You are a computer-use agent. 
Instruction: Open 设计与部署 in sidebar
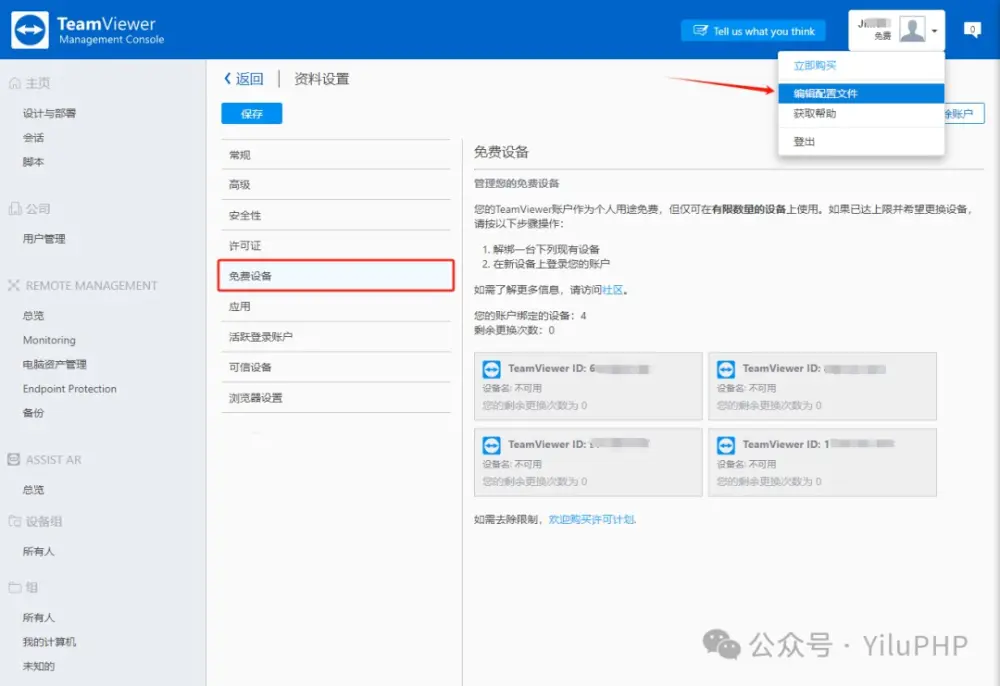click(49, 113)
